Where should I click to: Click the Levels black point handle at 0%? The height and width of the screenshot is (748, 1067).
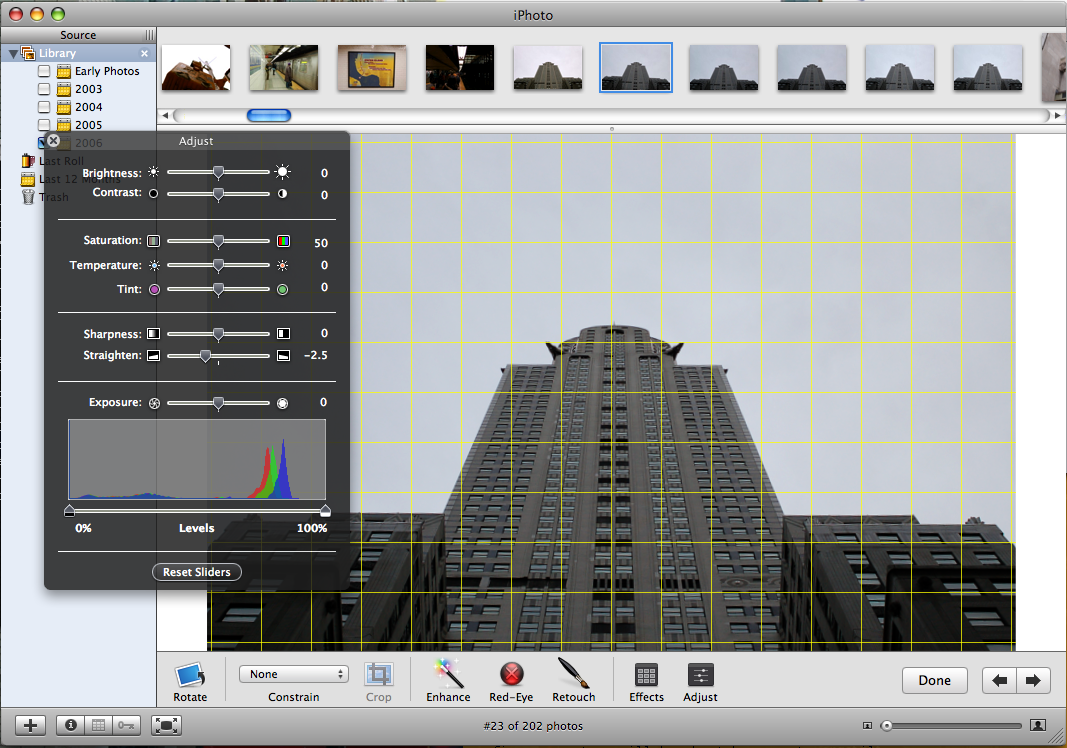pos(69,510)
